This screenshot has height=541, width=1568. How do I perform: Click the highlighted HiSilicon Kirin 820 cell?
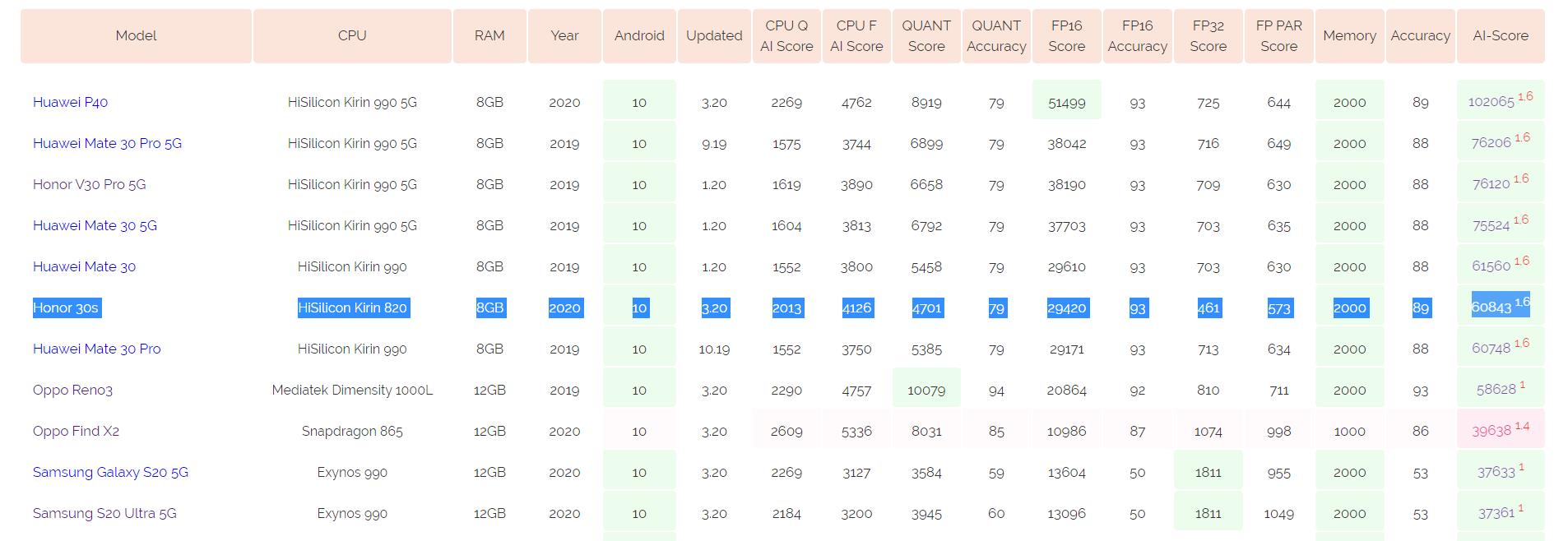[352, 307]
